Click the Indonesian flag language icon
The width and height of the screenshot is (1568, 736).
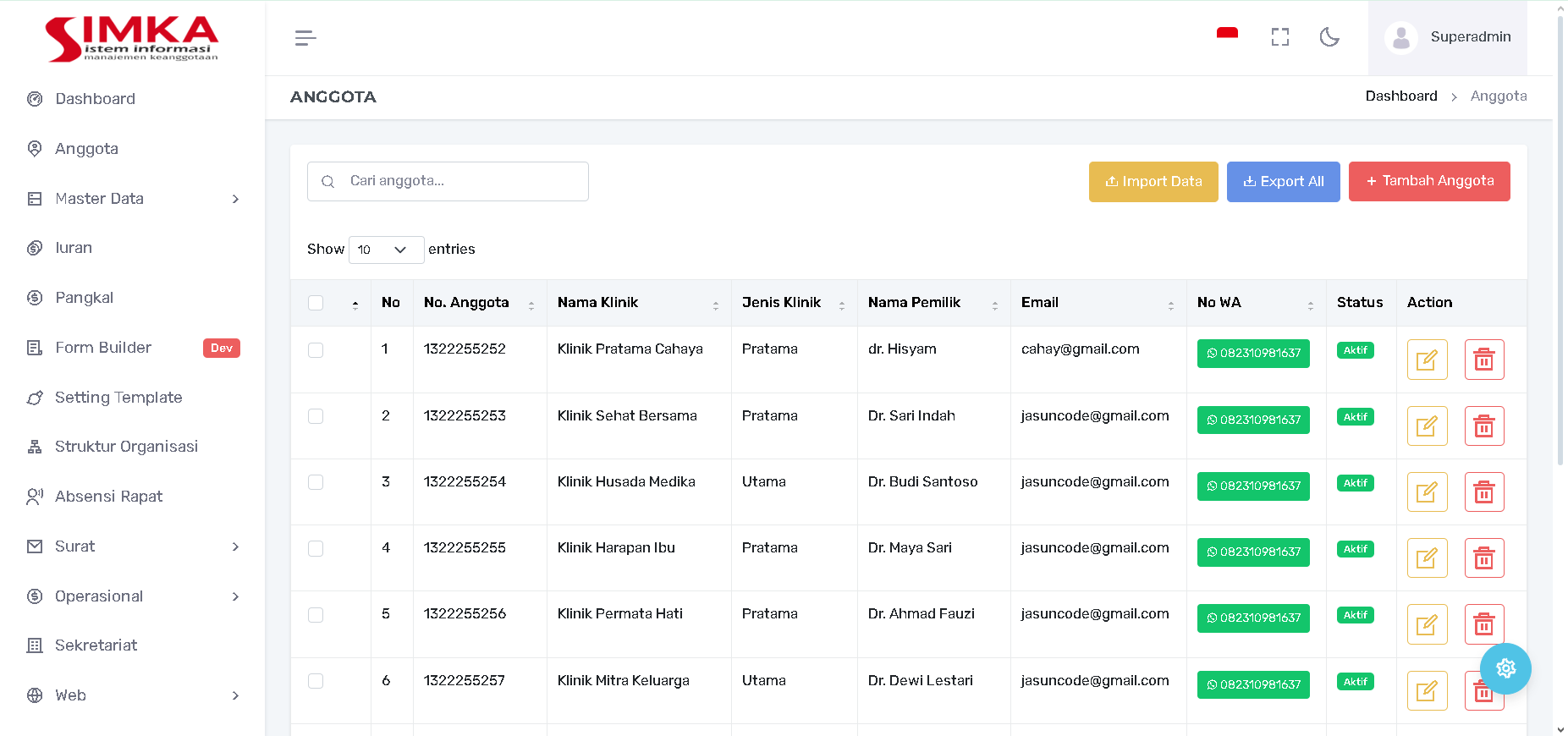1227,35
